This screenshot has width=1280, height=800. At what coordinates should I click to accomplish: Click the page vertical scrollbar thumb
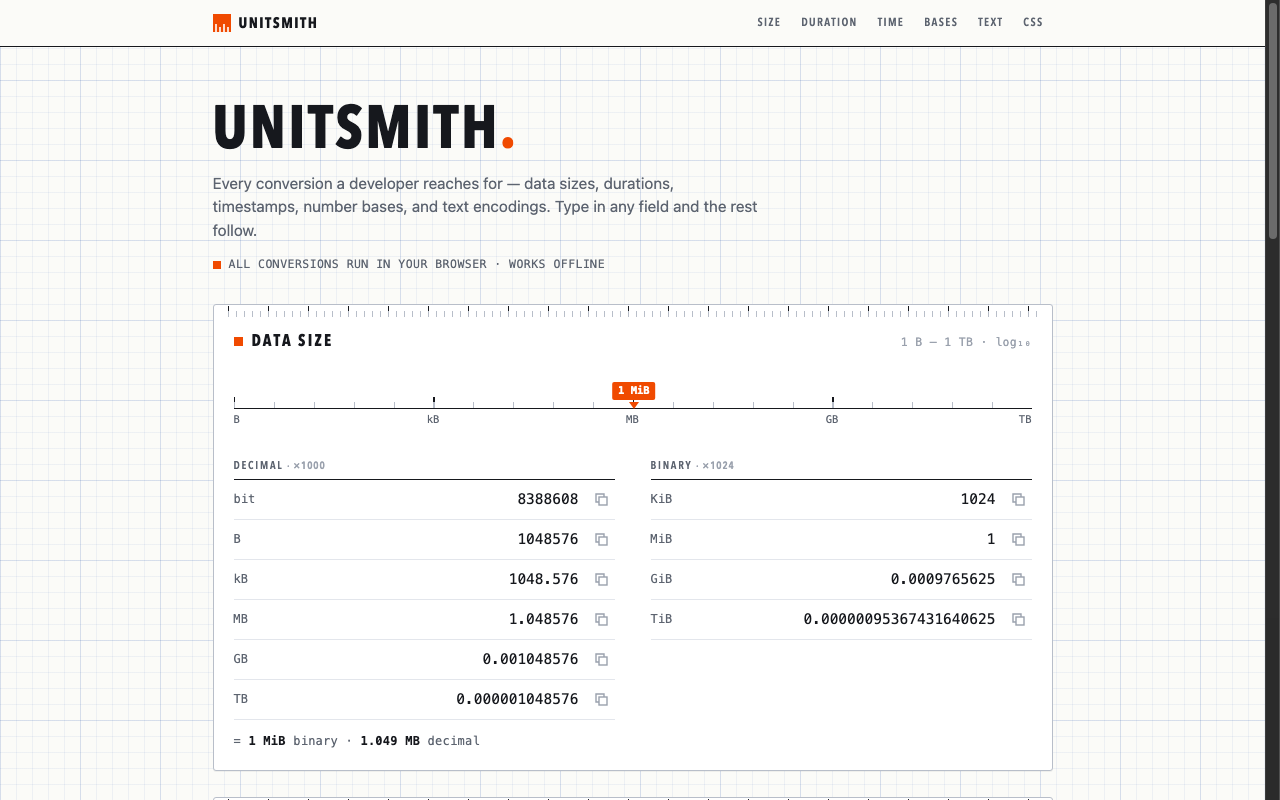[1273, 120]
